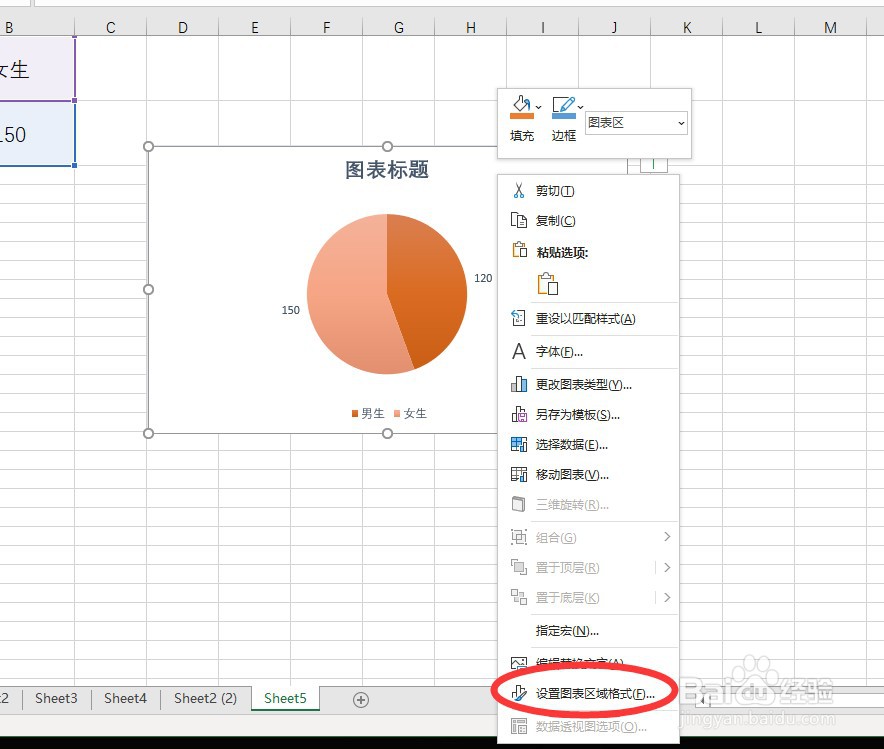
Task: Click the move chart icon
Action: point(519,474)
